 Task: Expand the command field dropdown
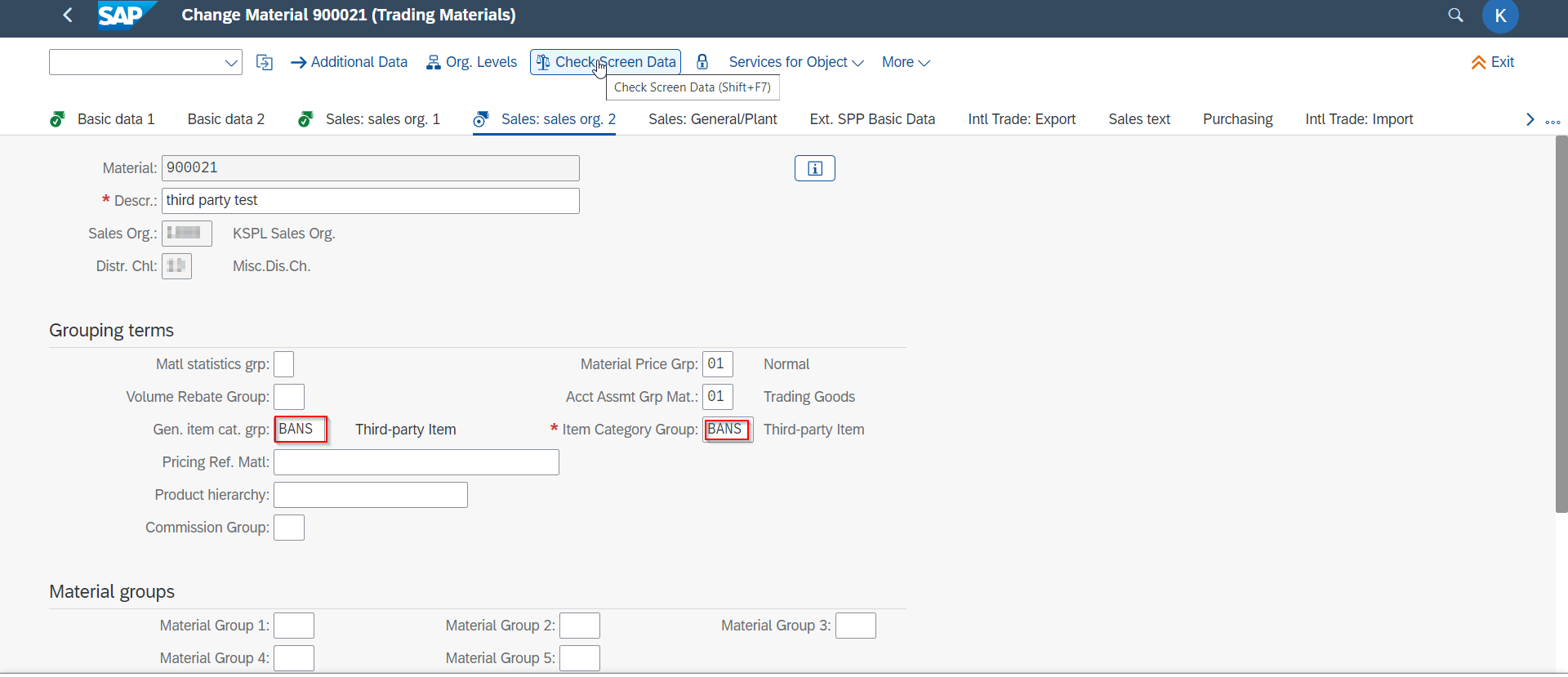click(x=231, y=63)
